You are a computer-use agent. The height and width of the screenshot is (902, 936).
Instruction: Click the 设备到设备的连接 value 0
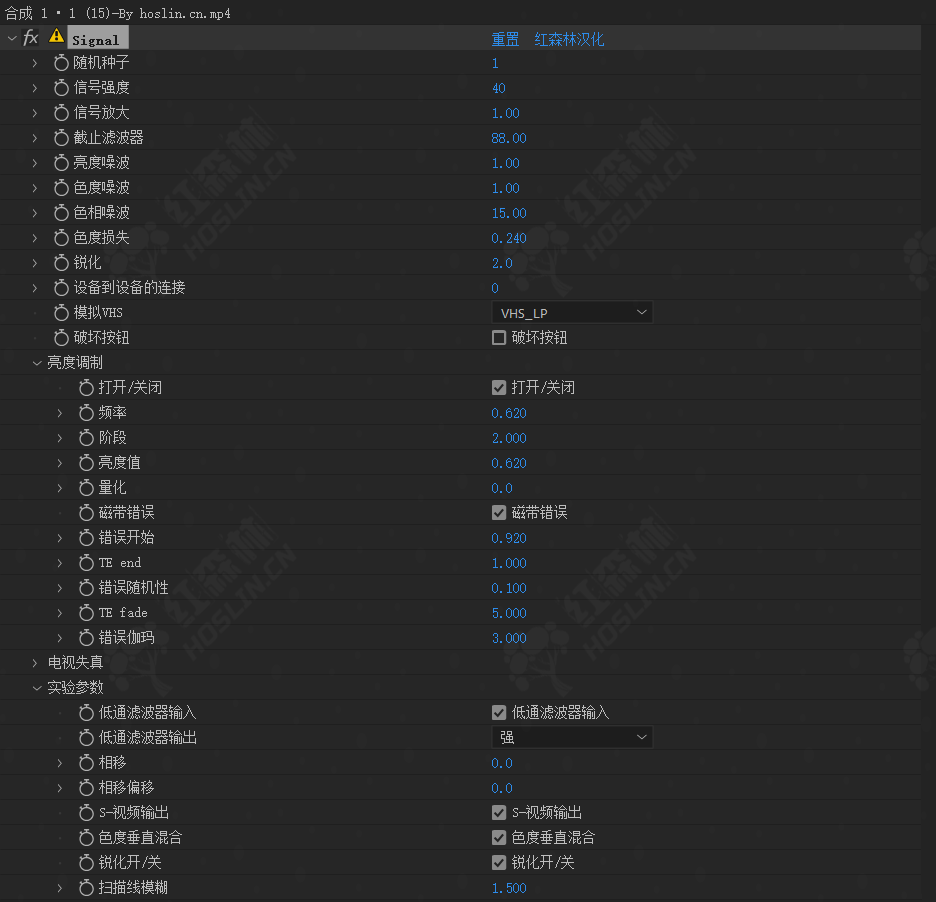click(495, 288)
